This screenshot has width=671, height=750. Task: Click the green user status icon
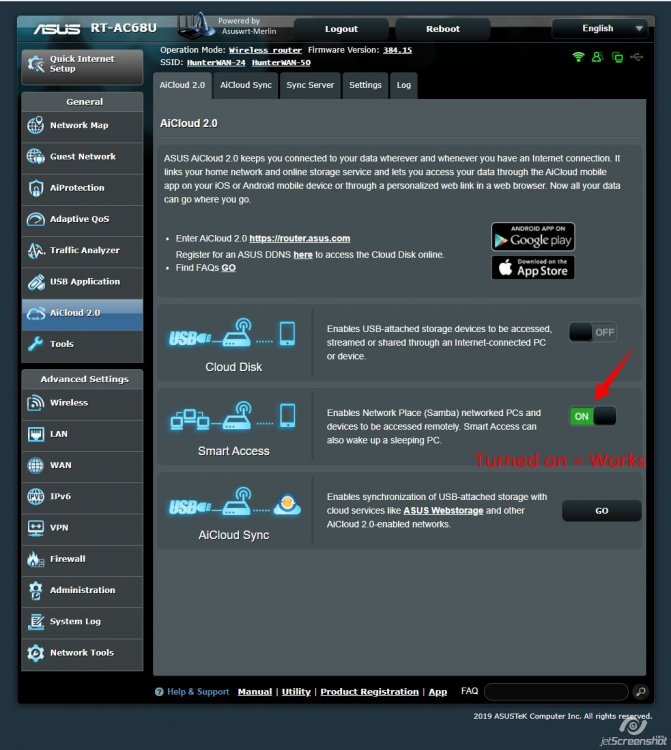pos(597,57)
